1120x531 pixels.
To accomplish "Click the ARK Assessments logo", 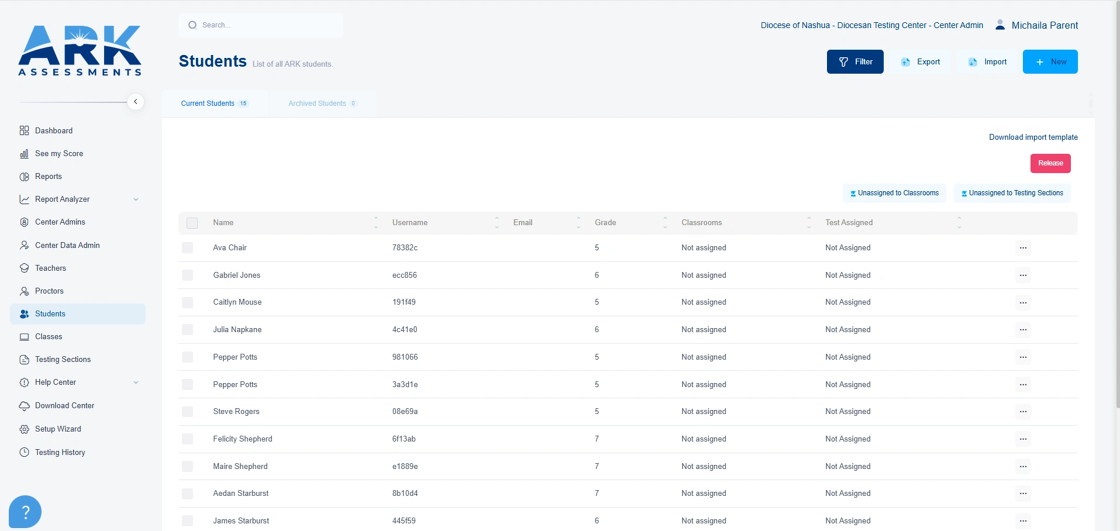I will [80, 50].
